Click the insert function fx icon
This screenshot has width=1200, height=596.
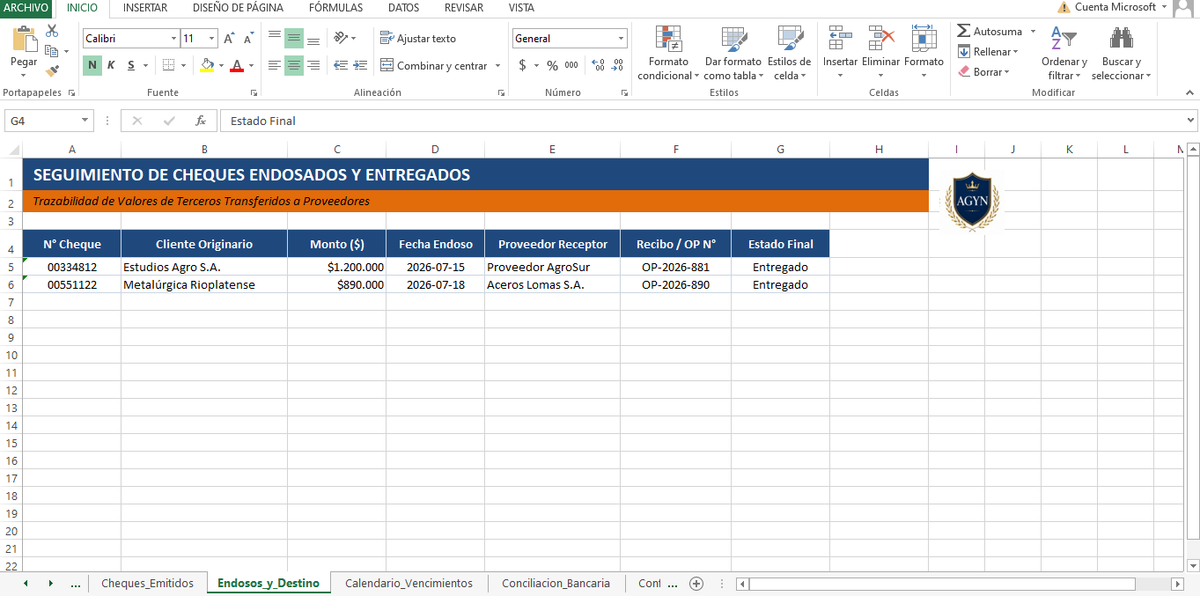point(201,121)
